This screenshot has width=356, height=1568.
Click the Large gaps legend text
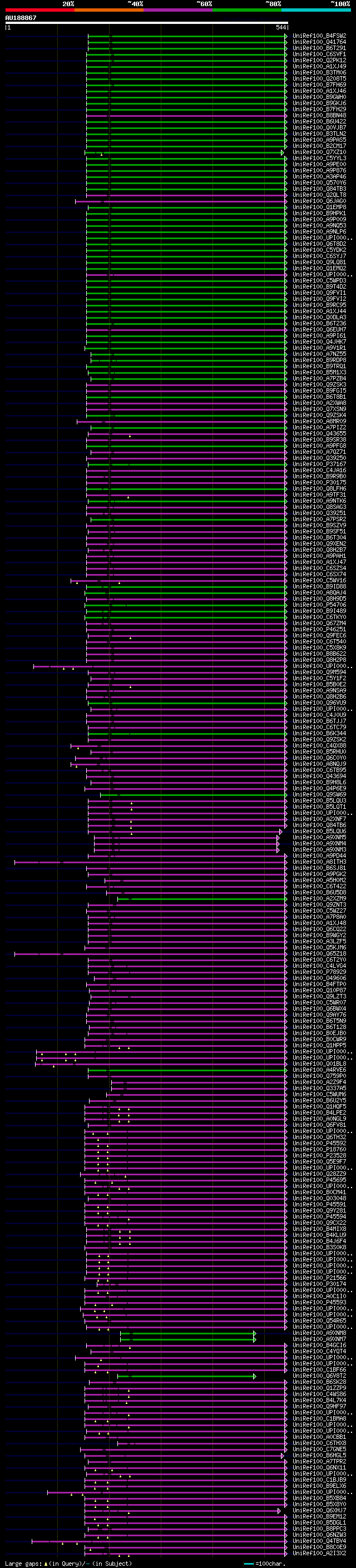click(x=68, y=1563)
